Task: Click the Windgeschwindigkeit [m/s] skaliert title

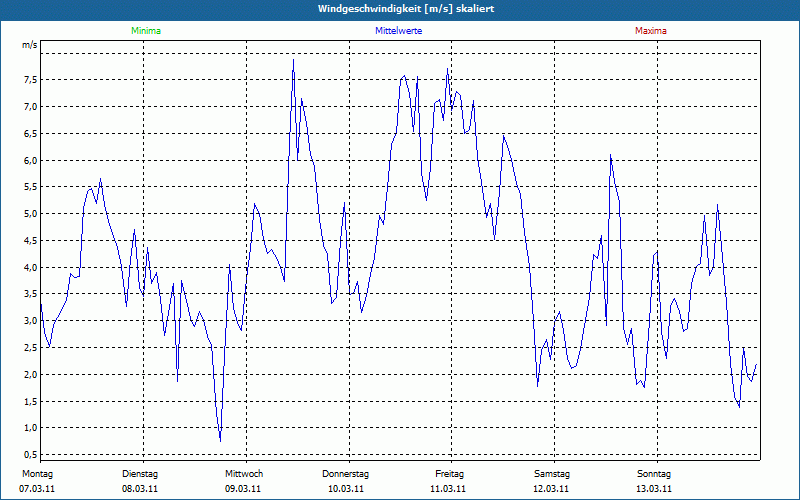Action: point(406,9)
